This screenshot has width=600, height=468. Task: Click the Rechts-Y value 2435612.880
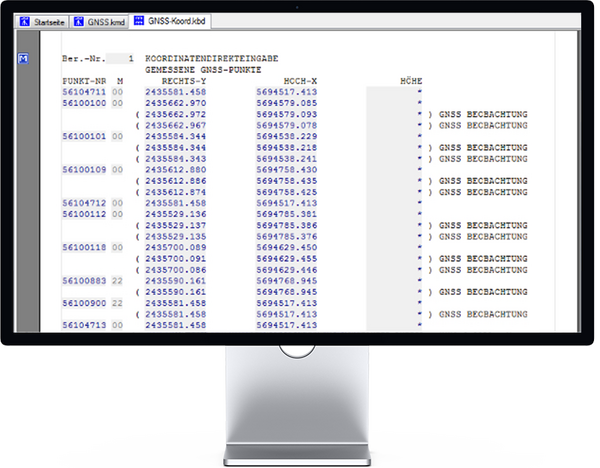click(176, 169)
